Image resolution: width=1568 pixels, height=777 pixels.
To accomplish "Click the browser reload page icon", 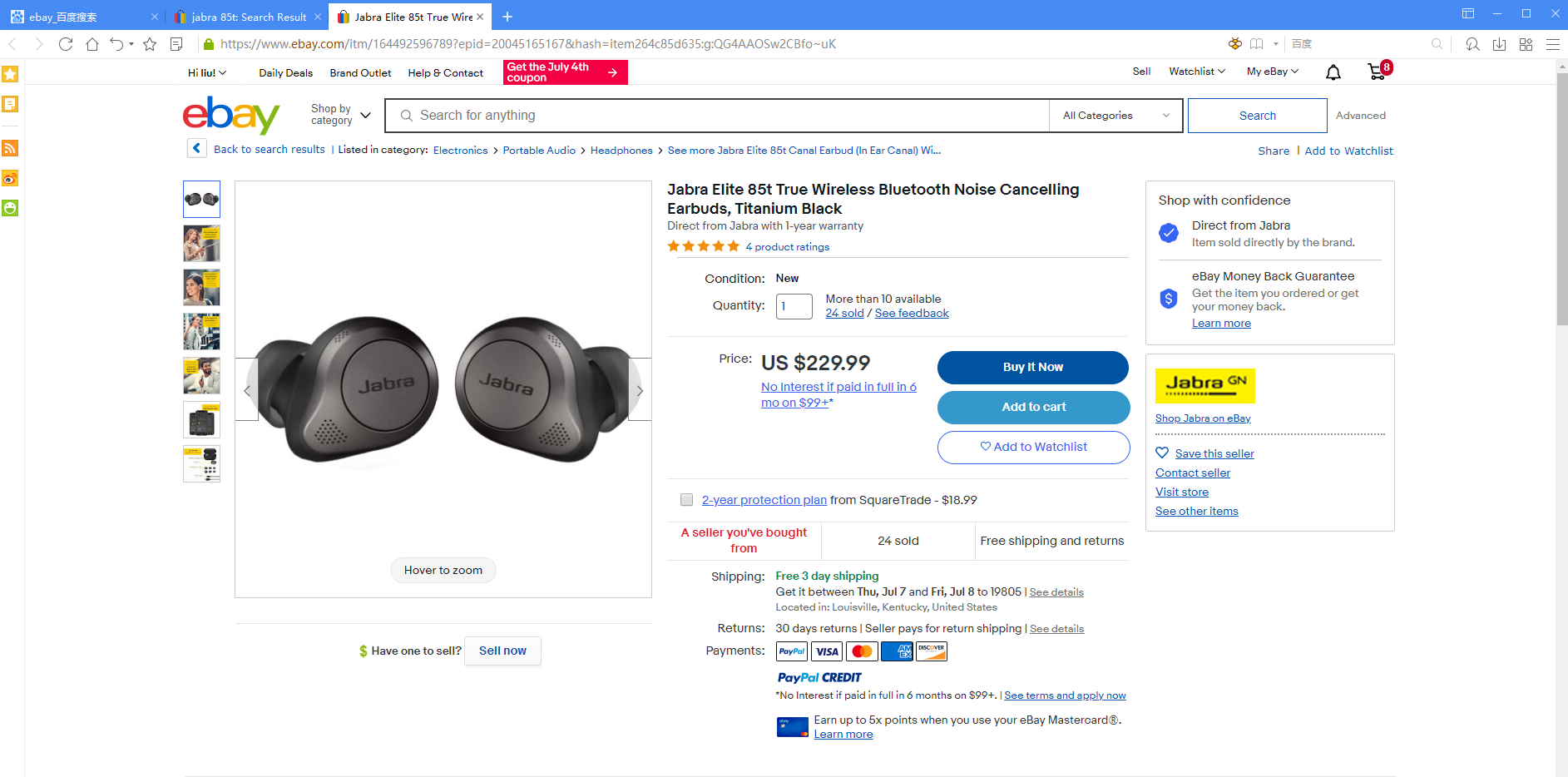I will [66, 44].
